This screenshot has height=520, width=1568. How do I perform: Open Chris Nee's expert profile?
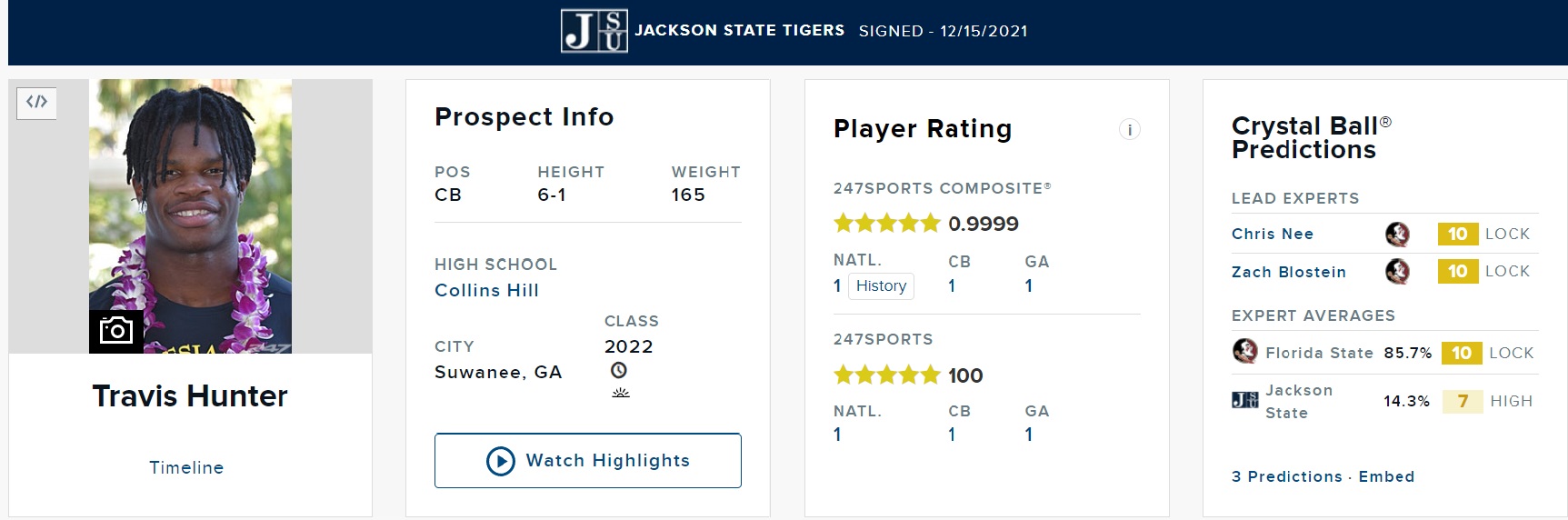pyautogui.click(x=1273, y=234)
